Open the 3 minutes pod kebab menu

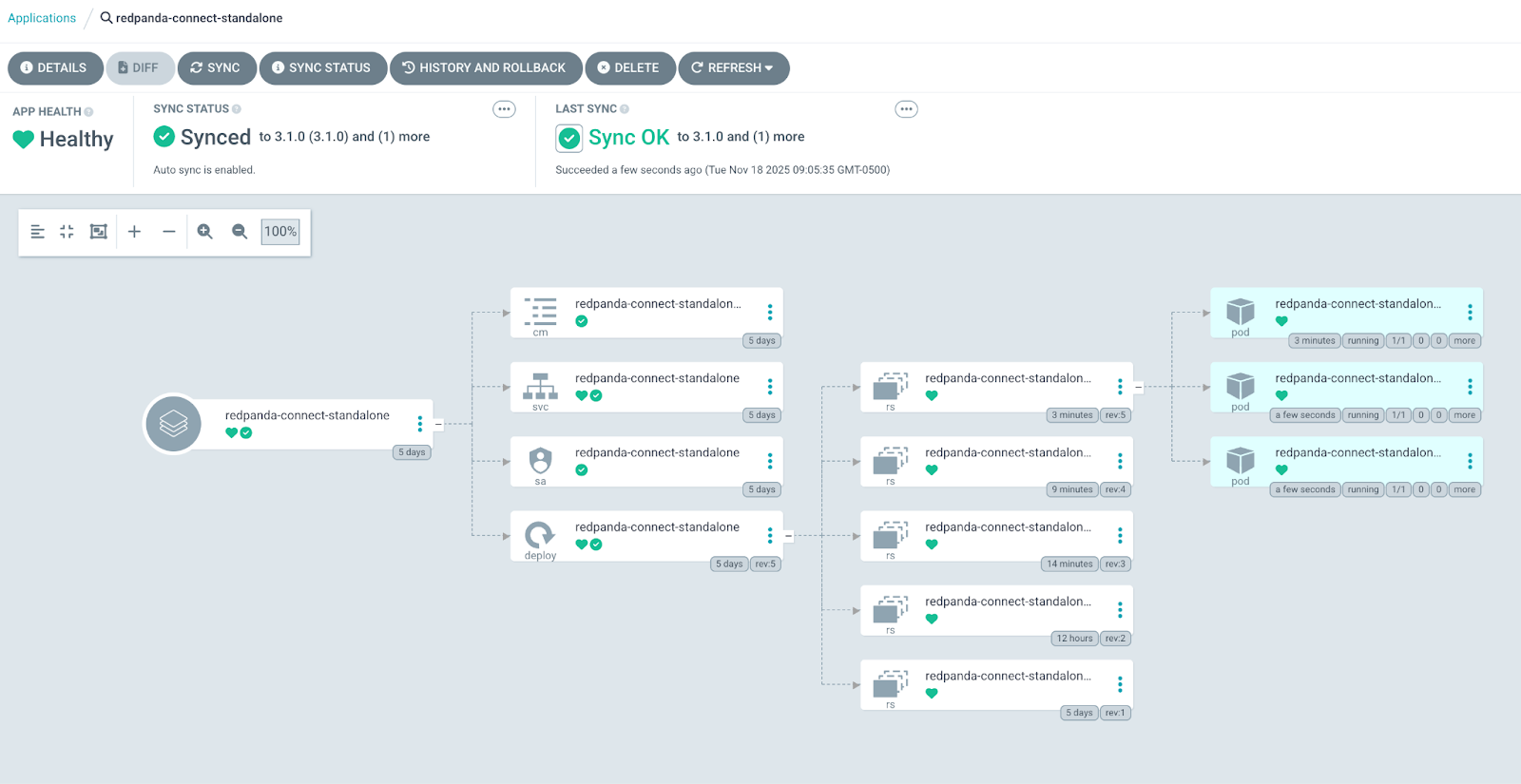tap(1470, 313)
